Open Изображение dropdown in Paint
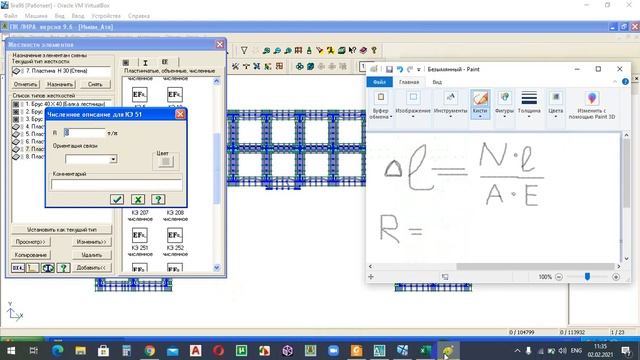Image resolution: width=640 pixels, height=360 pixels. click(x=413, y=105)
